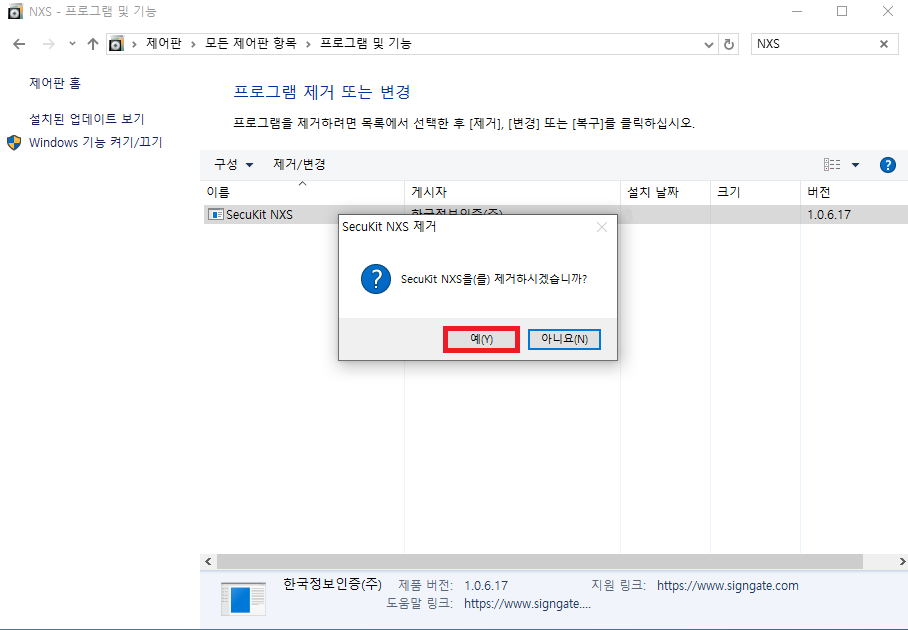This screenshot has height=630, width=908.
Task: Click the program thumbnail in the details pane
Action: [x=243, y=599]
